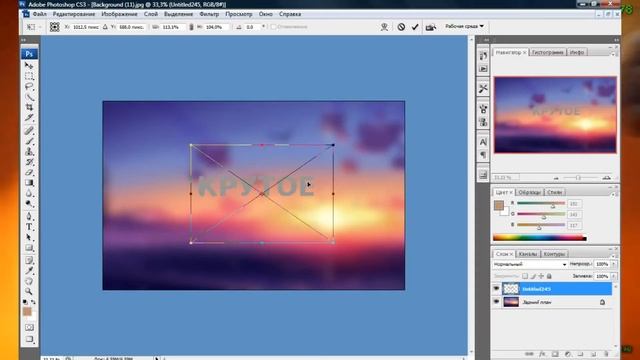Click the reference point location grid

[54, 27]
